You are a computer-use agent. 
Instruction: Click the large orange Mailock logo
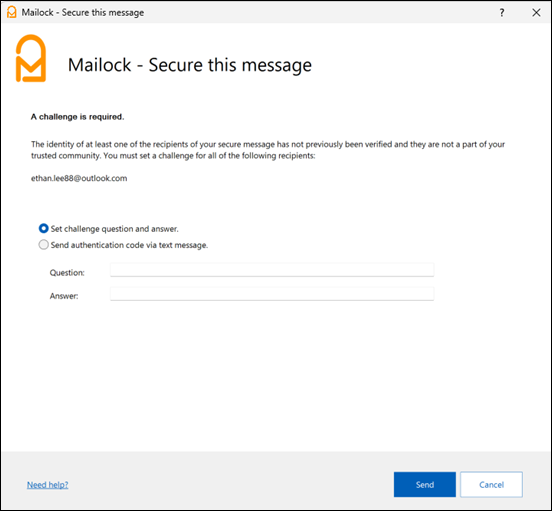[31, 58]
